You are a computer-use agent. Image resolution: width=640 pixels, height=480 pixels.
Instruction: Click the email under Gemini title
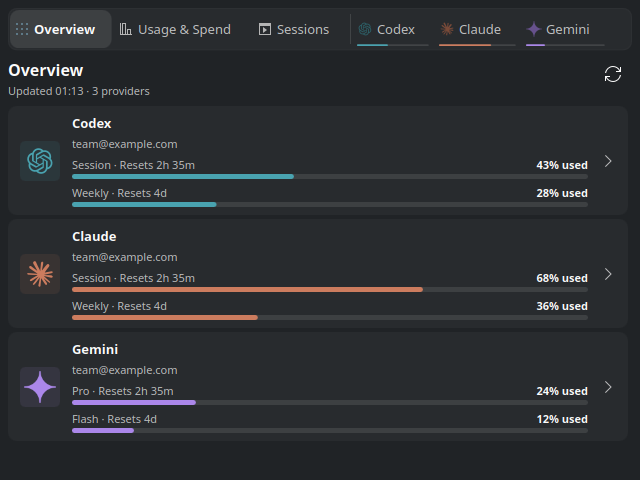pyautogui.click(x=125, y=371)
